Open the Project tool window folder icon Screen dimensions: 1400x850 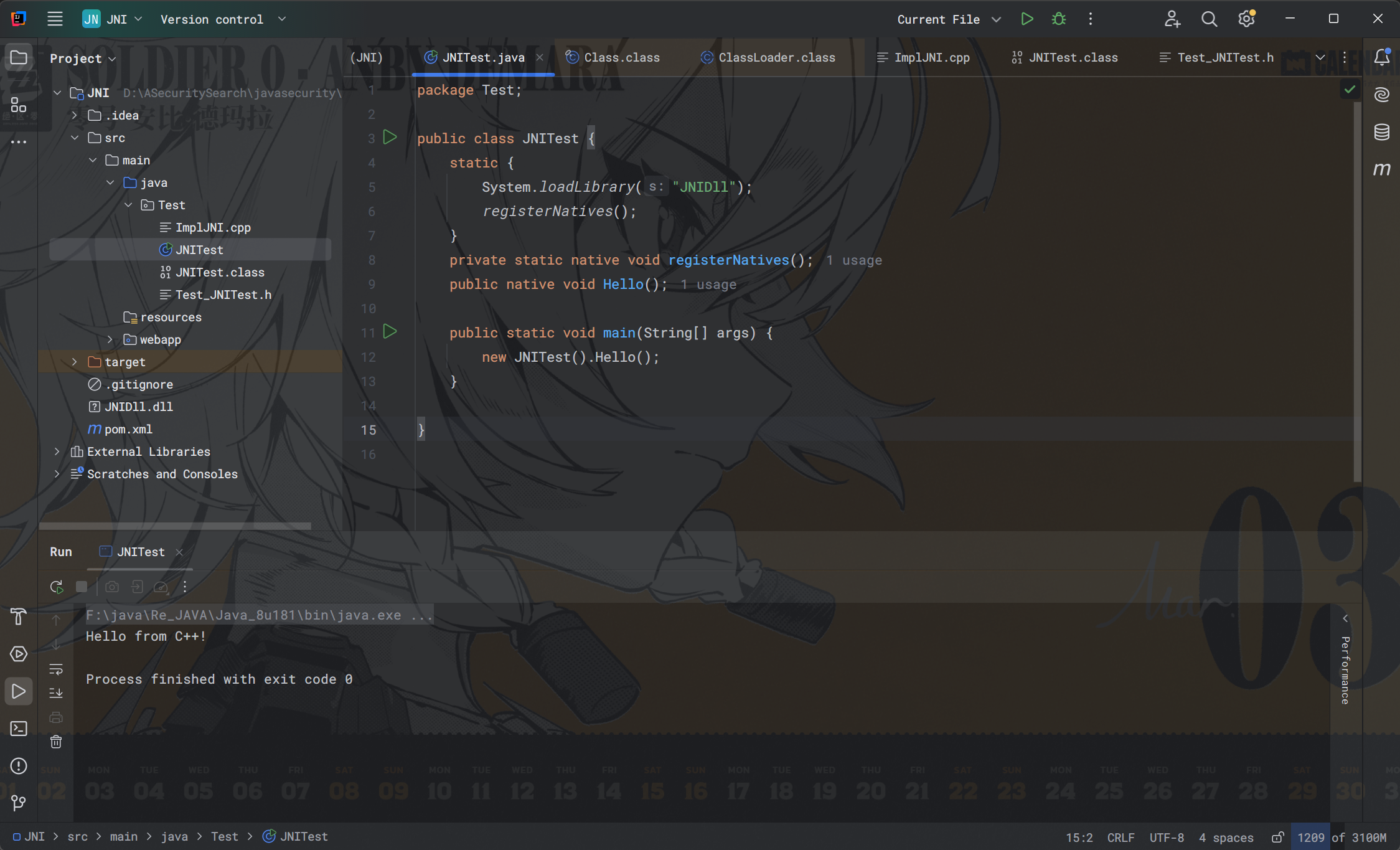coord(19,58)
